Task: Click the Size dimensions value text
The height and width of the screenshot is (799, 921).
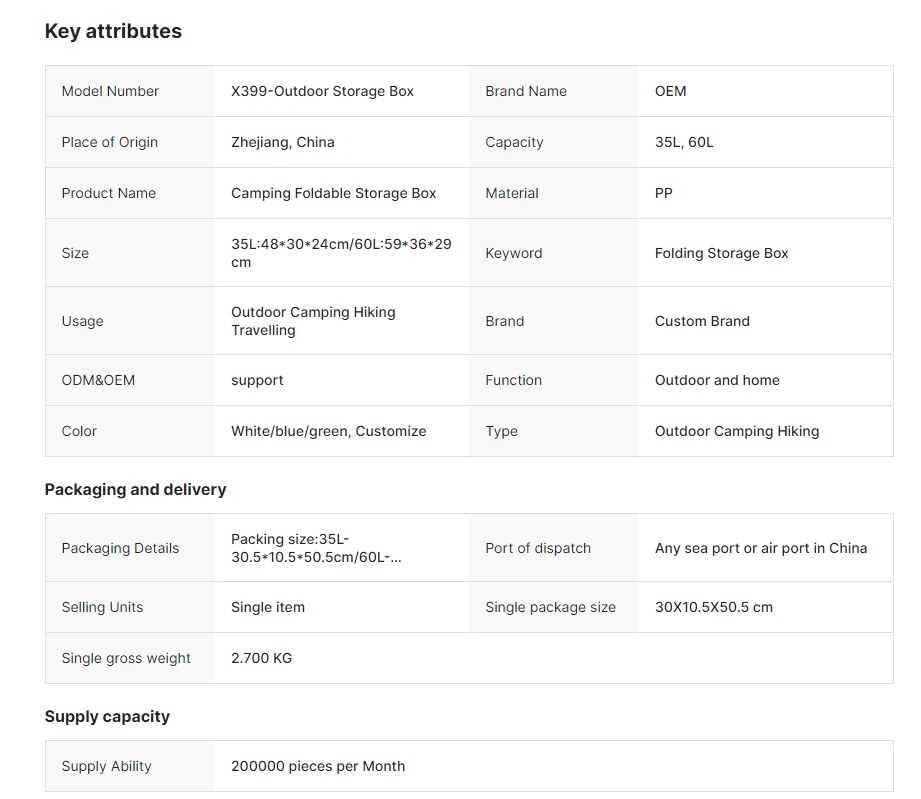Action: pos(340,253)
